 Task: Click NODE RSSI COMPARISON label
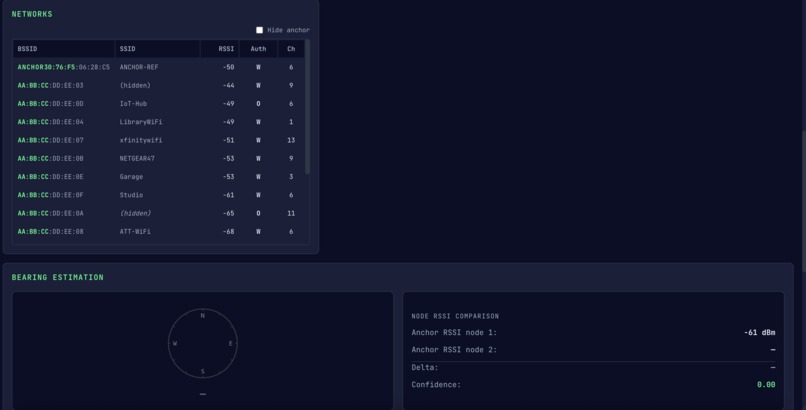455,316
